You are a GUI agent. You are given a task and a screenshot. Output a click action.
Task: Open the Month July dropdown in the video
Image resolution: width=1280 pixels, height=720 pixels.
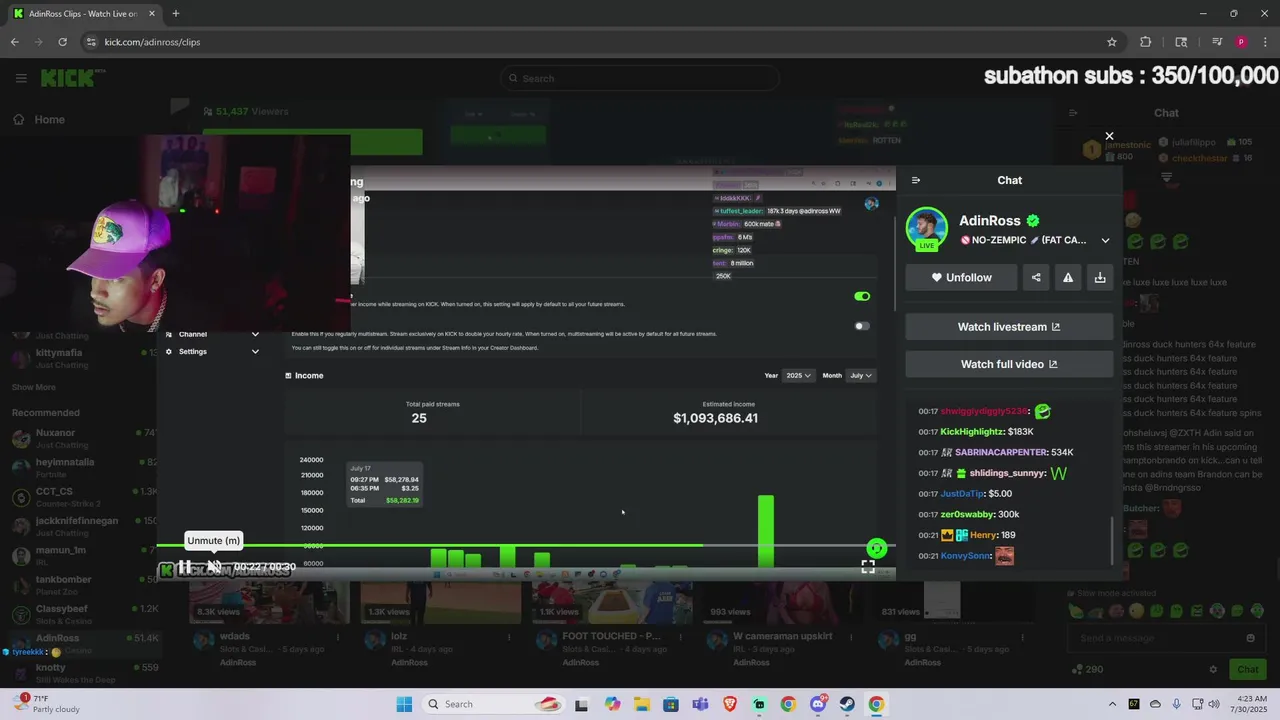click(860, 376)
